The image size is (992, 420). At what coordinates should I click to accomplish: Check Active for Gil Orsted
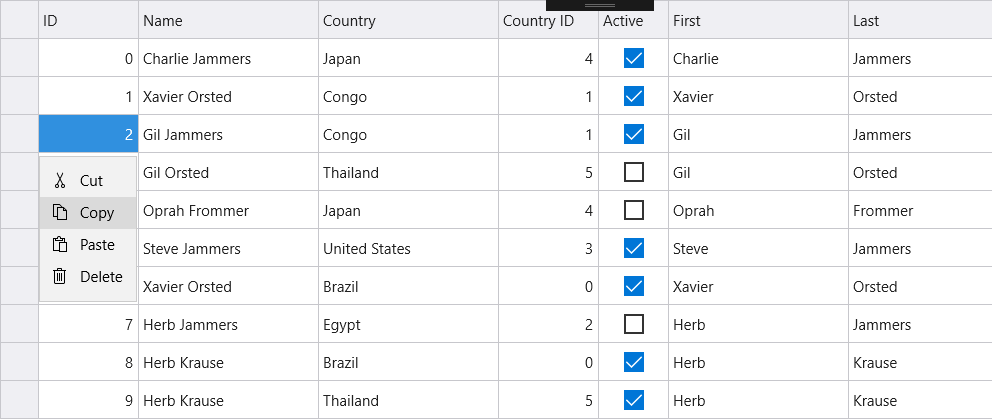coord(633,173)
